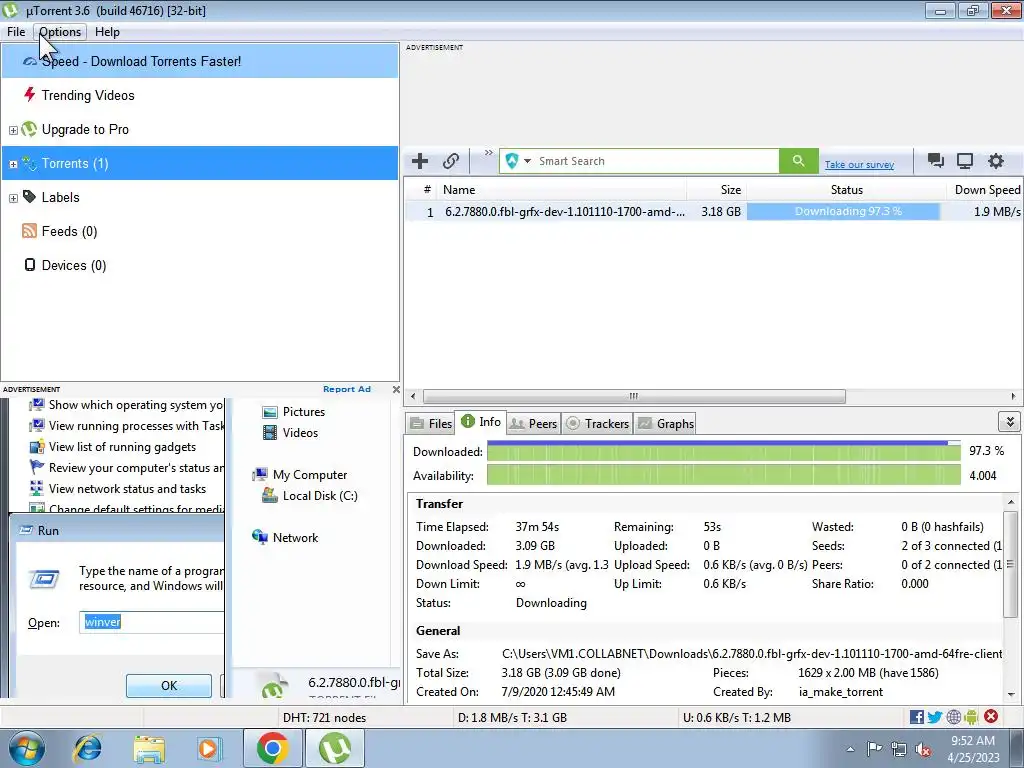Viewport: 1024px width, 768px height.
Task: Open Preferences gear icon
Action: coord(995,161)
